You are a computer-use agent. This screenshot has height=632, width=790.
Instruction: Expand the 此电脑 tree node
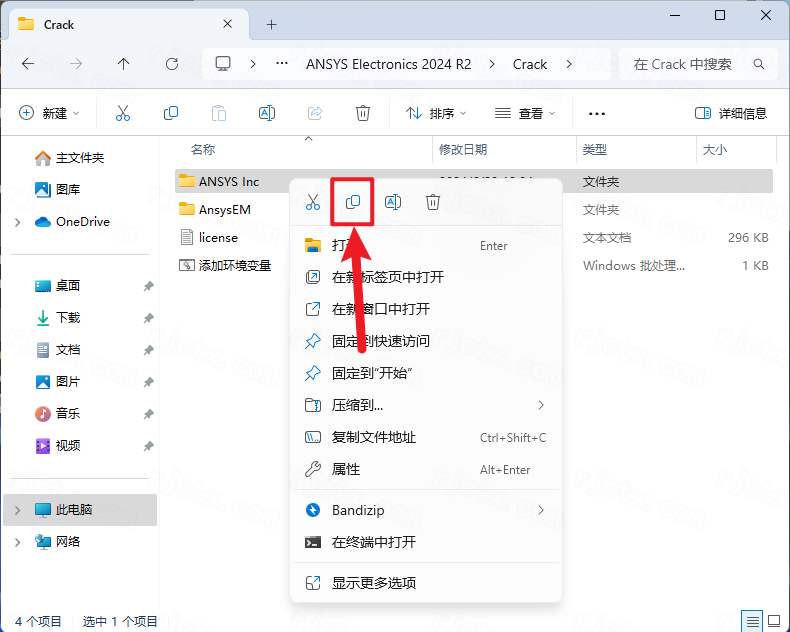pyautogui.click(x=17, y=510)
